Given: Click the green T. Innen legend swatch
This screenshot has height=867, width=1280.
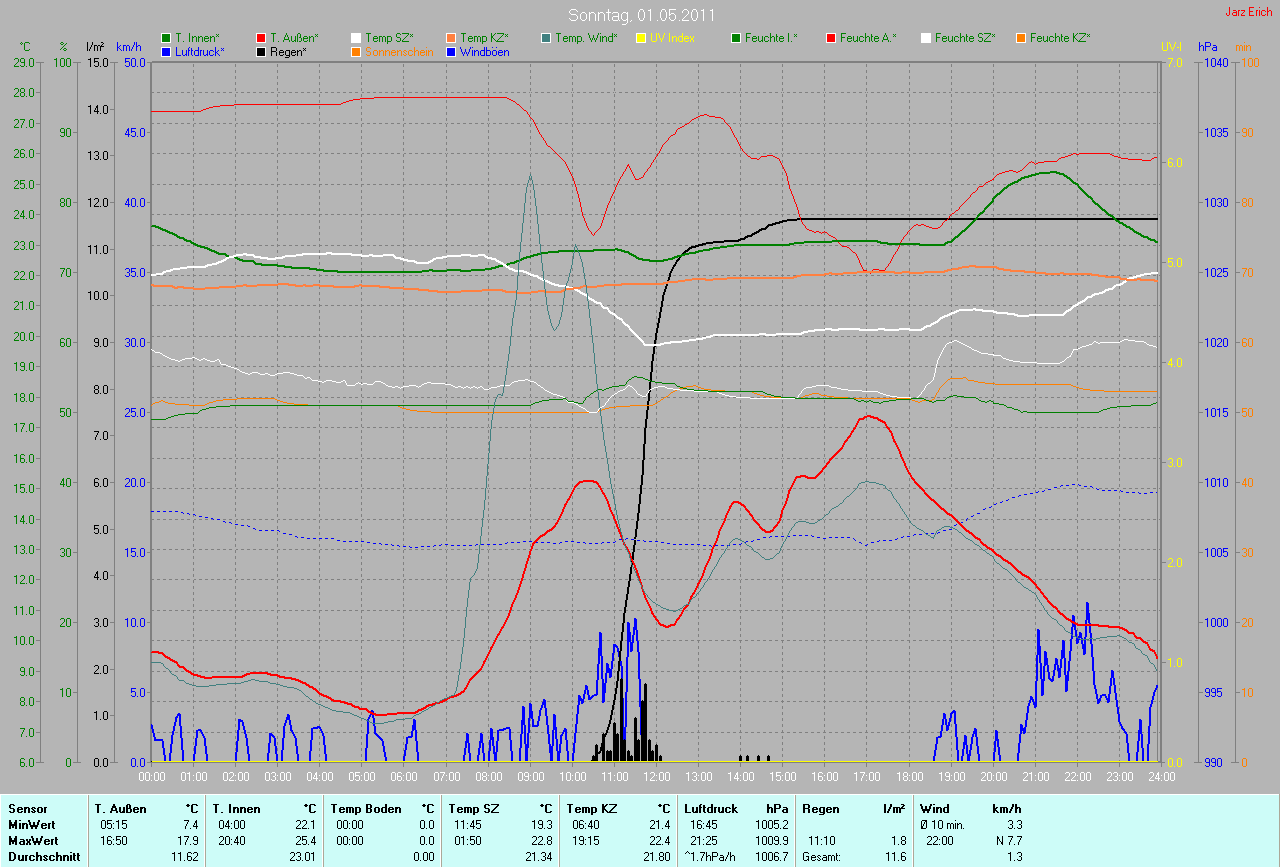Looking at the screenshot, I should tap(167, 38).
